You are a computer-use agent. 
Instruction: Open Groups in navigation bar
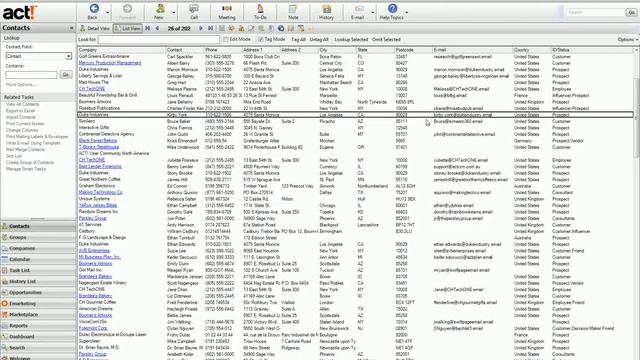(38, 237)
